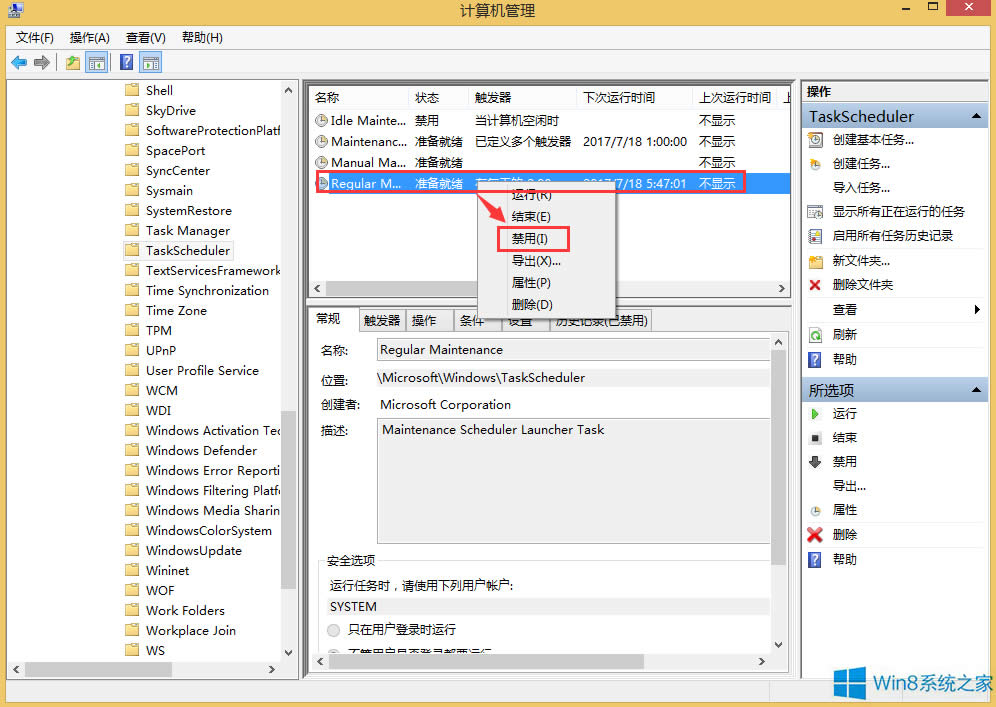
Task: Click the back navigation arrow in toolbar
Action: [x=18, y=62]
